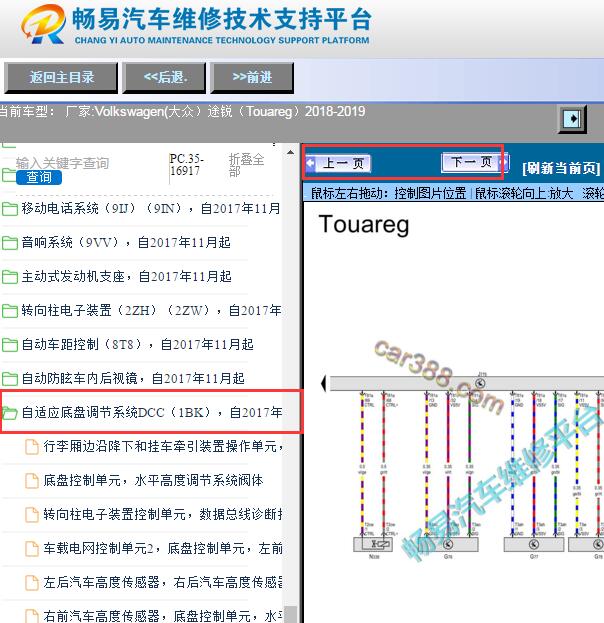Screen dimensions: 604x623
Task: Click the blue 查询 search button
Action: click(39, 177)
